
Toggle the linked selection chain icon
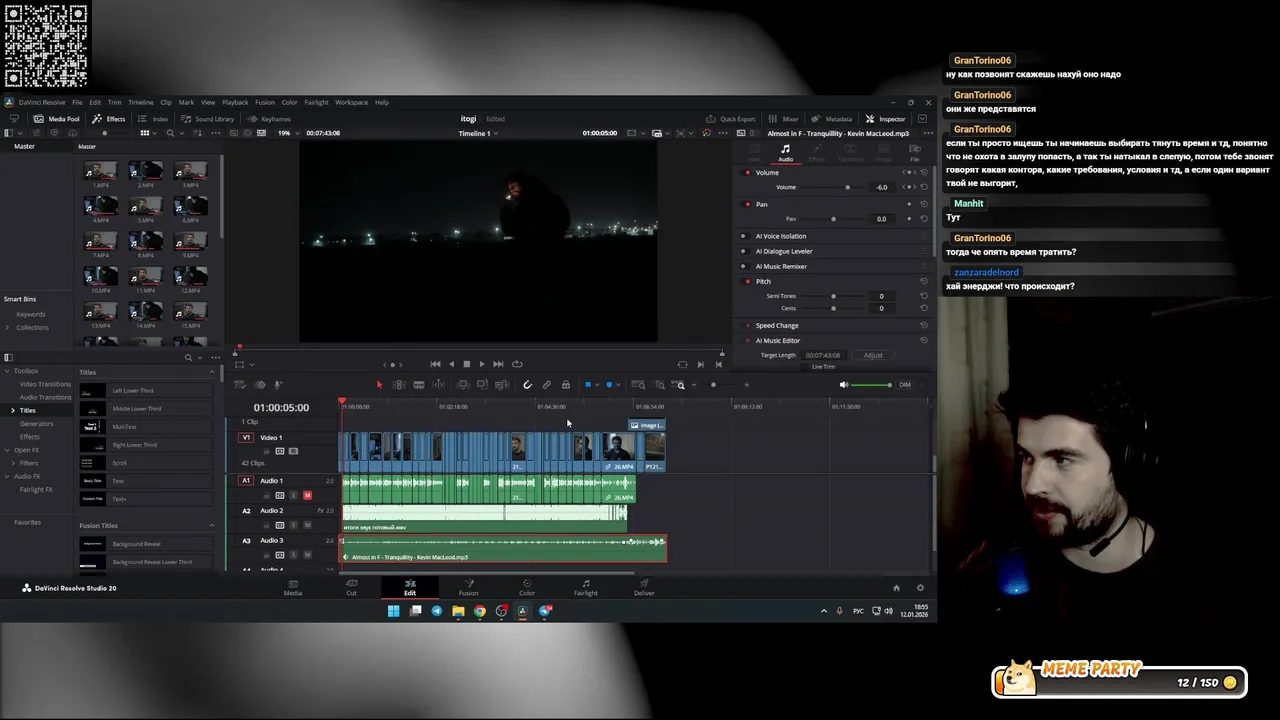[x=546, y=385]
